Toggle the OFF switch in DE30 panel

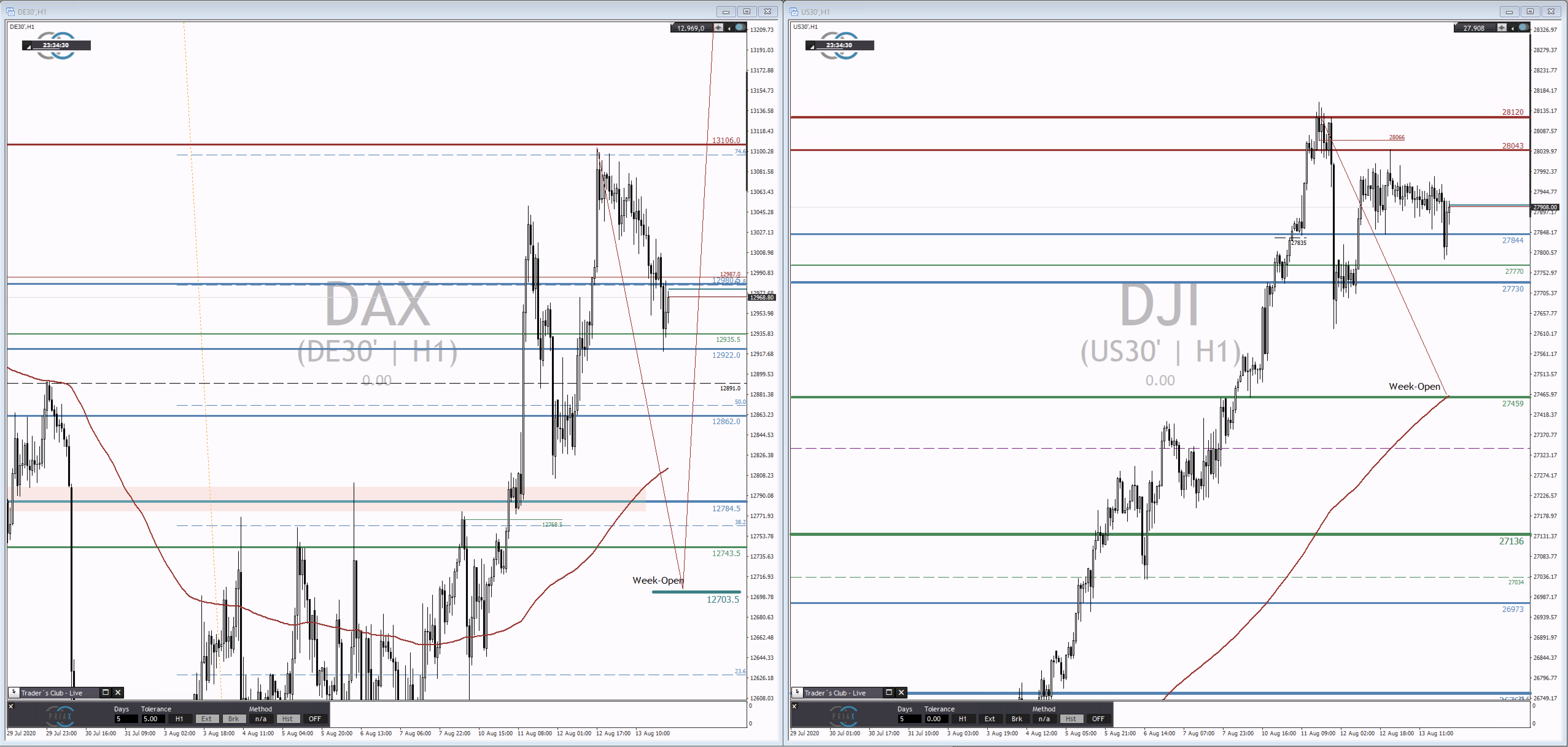tap(315, 719)
